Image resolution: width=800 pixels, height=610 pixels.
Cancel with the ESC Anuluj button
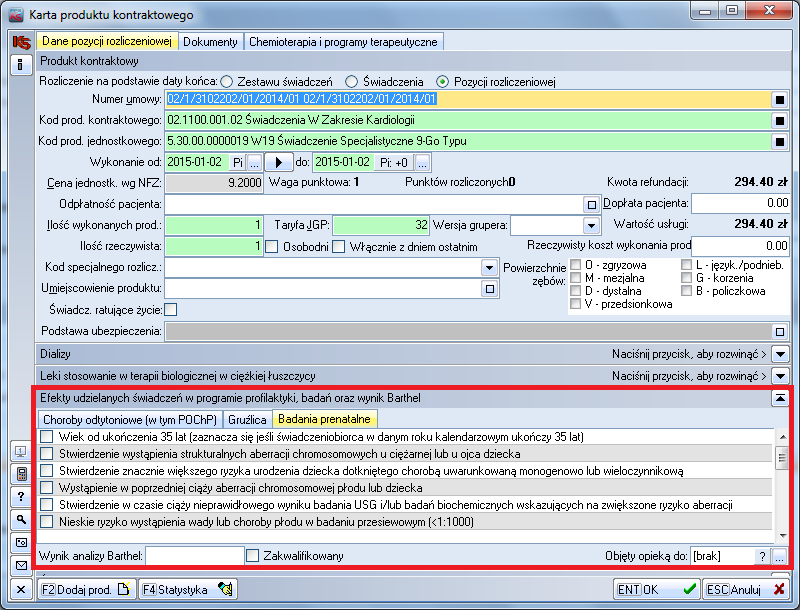(745, 590)
